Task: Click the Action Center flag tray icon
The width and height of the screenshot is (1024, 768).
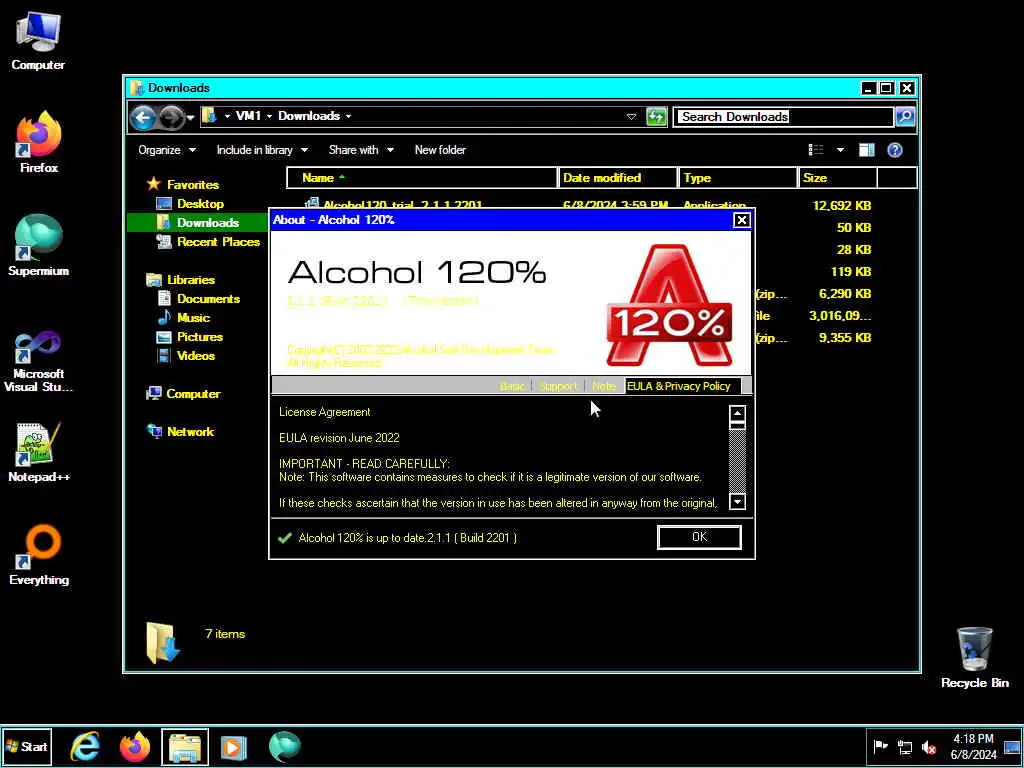Action: coord(881,746)
